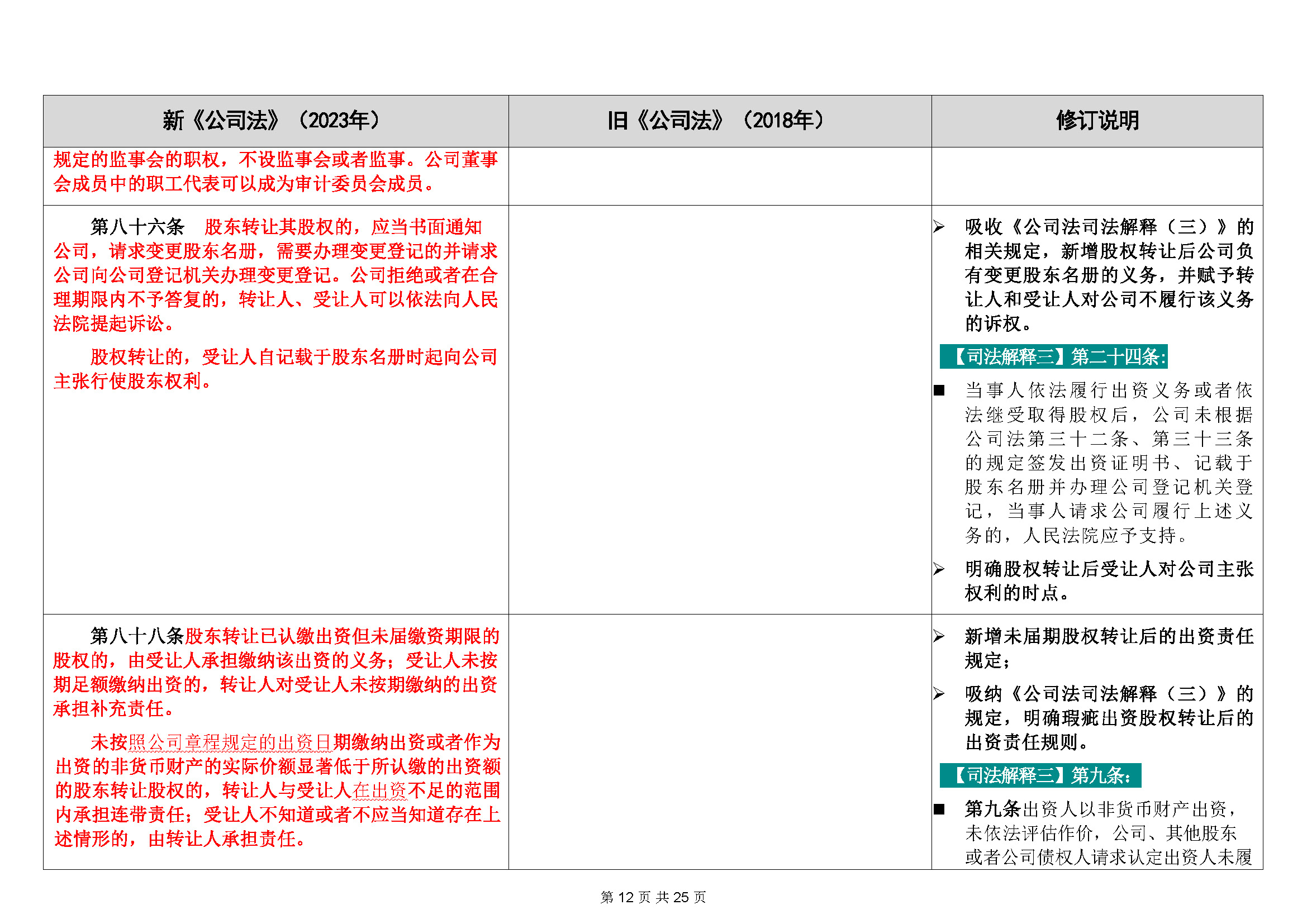Click the underlined text 在出资 in red paragraph

click(x=379, y=792)
